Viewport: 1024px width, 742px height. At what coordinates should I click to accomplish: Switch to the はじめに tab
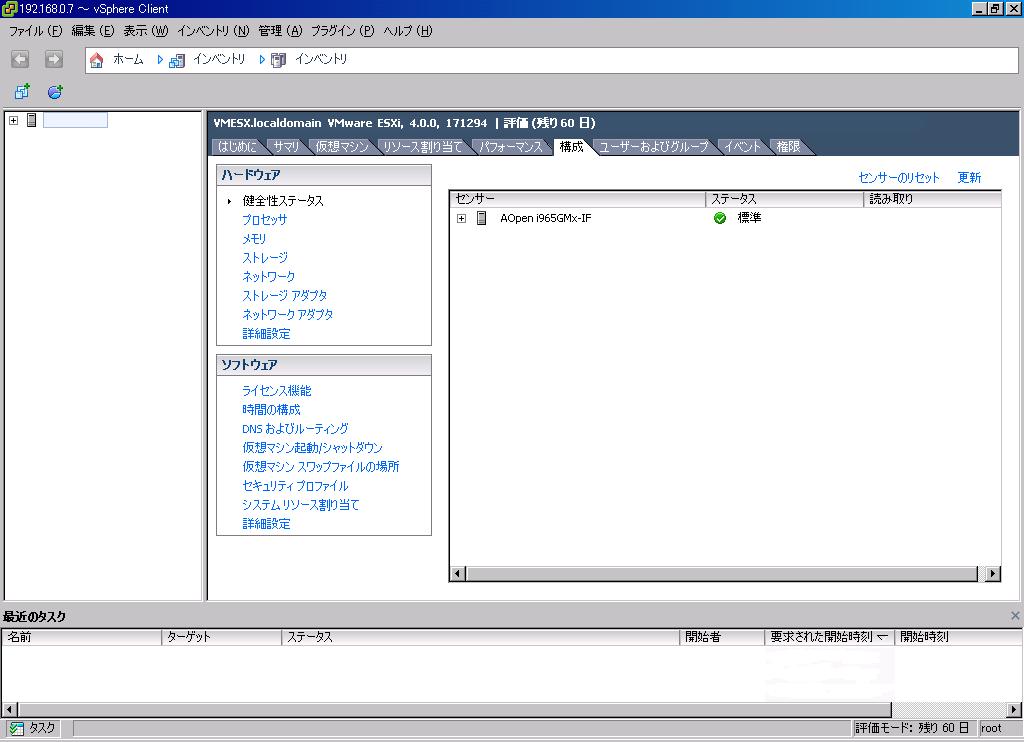point(237,147)
